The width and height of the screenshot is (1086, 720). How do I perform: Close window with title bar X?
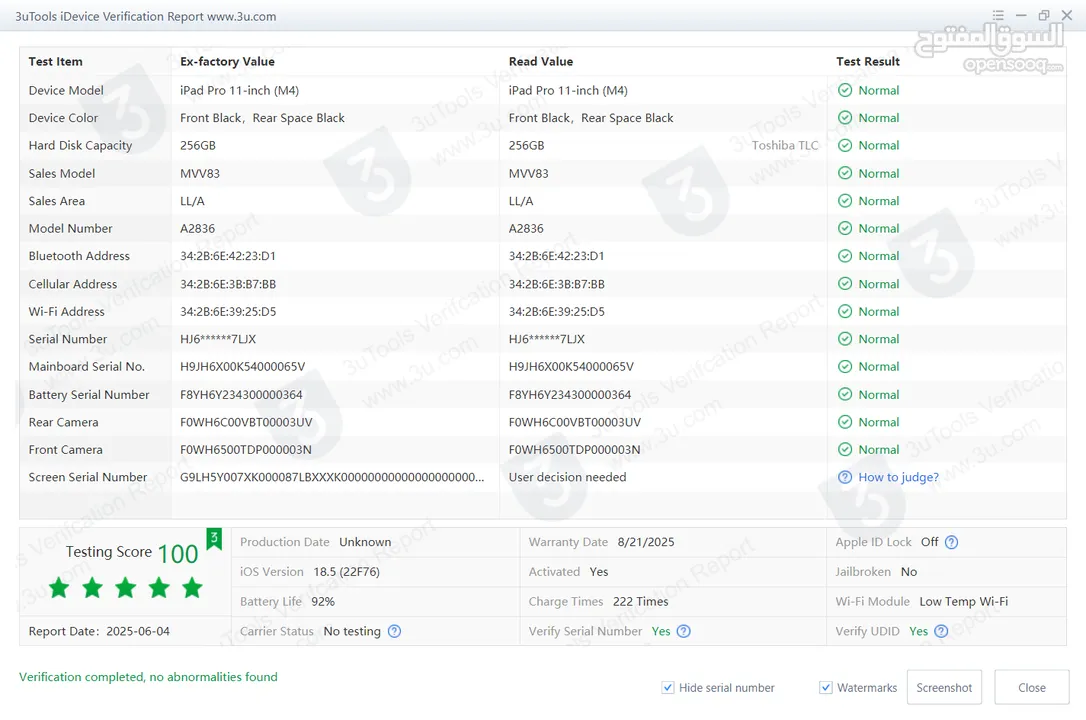tap(1067, 15)
